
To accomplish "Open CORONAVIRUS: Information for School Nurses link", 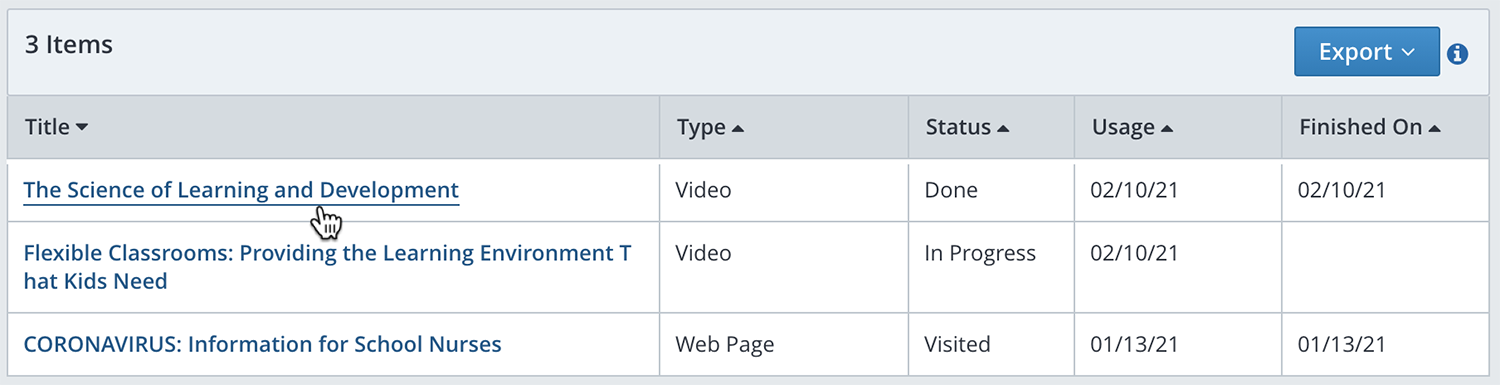I will tap(263, 345).
